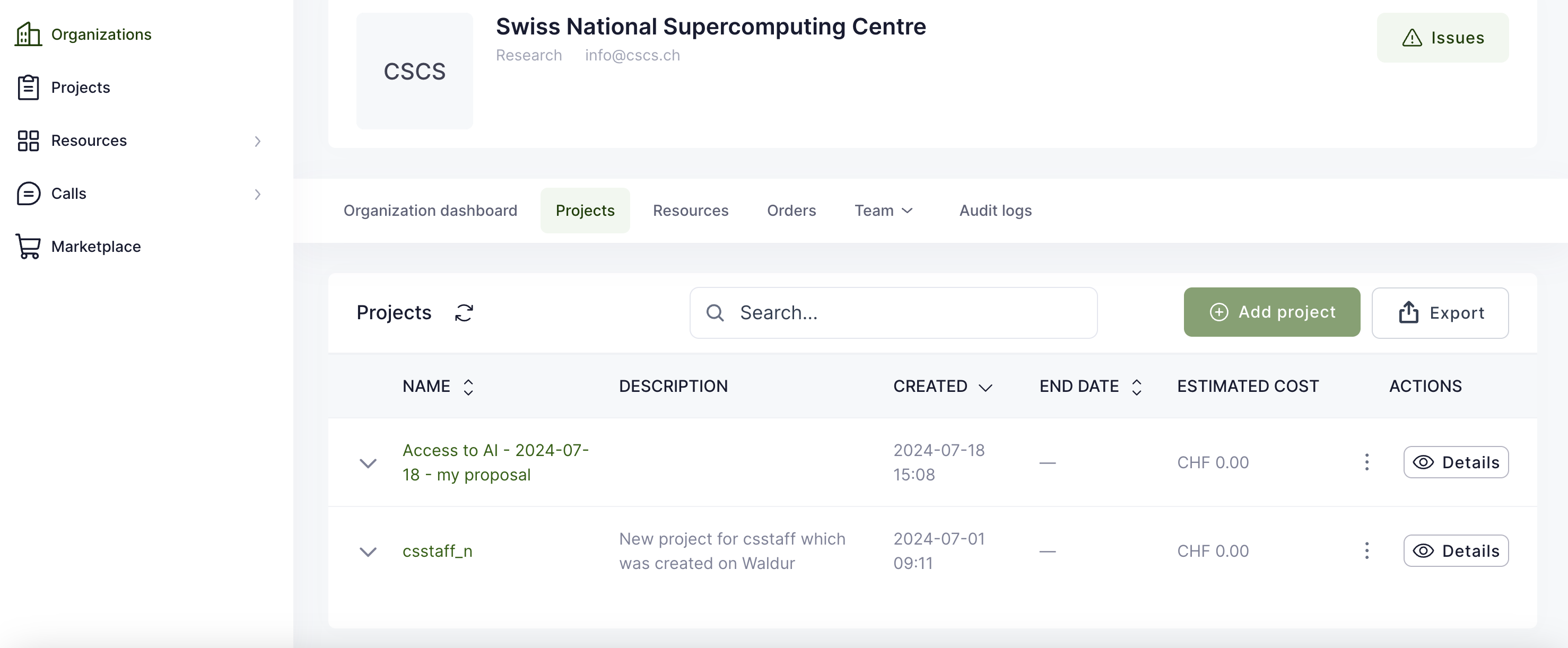View Details for Access to AI project

(x=1456, y=462)
